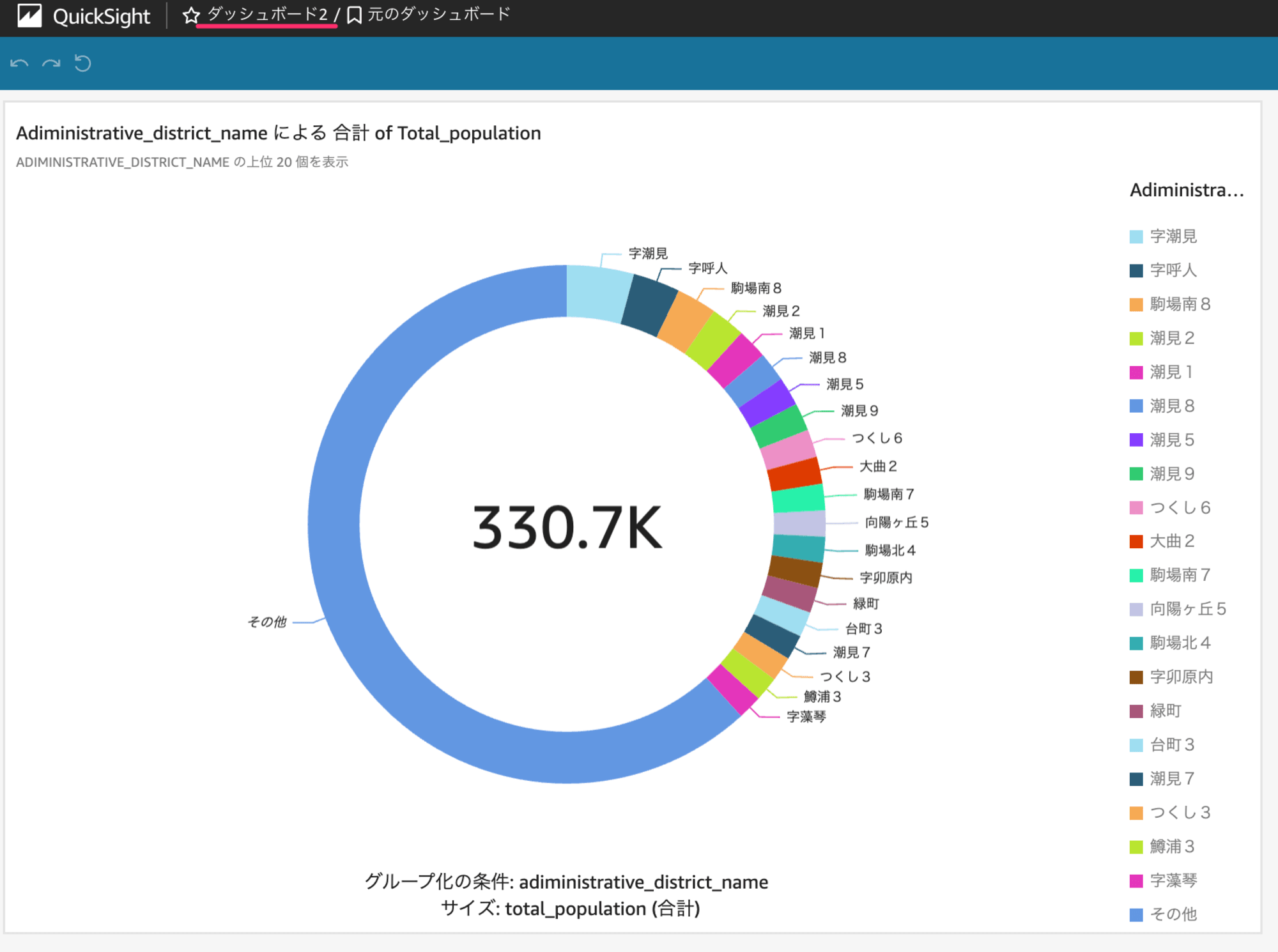Select 駒場南７ in the legend

pos(1170,575)
